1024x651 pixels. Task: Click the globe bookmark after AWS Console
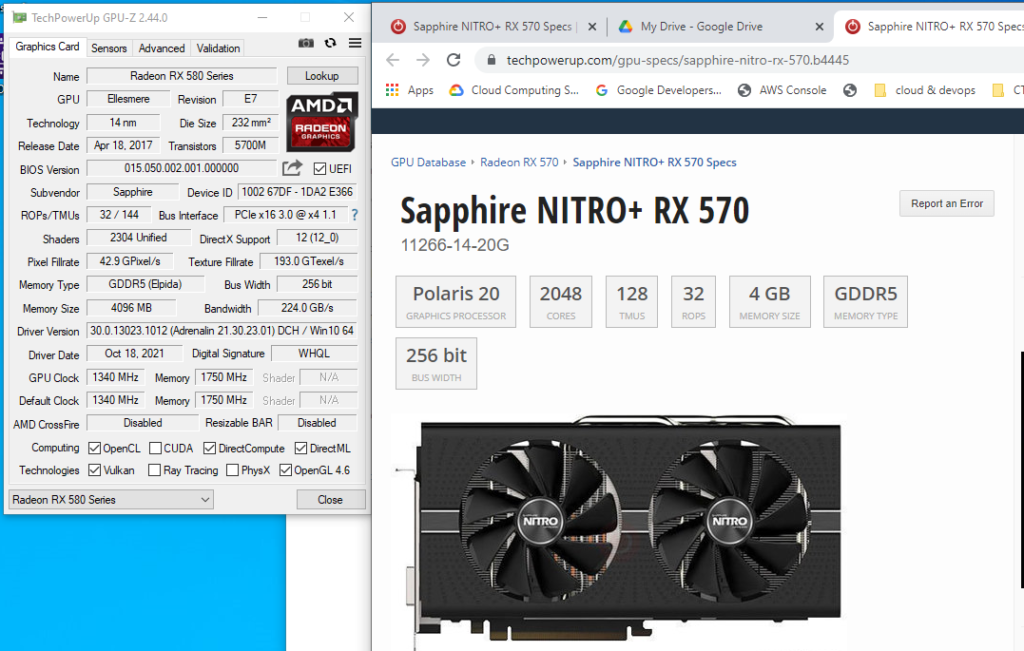850,90
